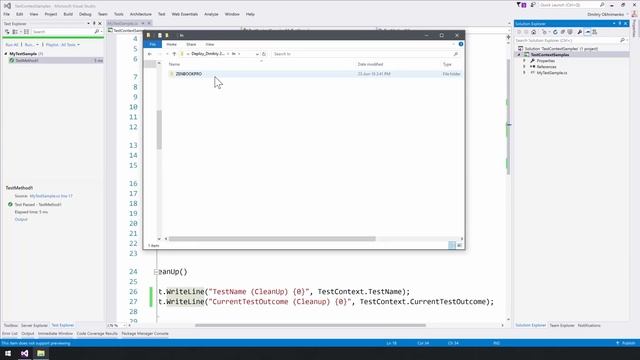Click the magnifier icon in Solution Explorer search
This screenshot has width=640, height=360.
(622, 40)
